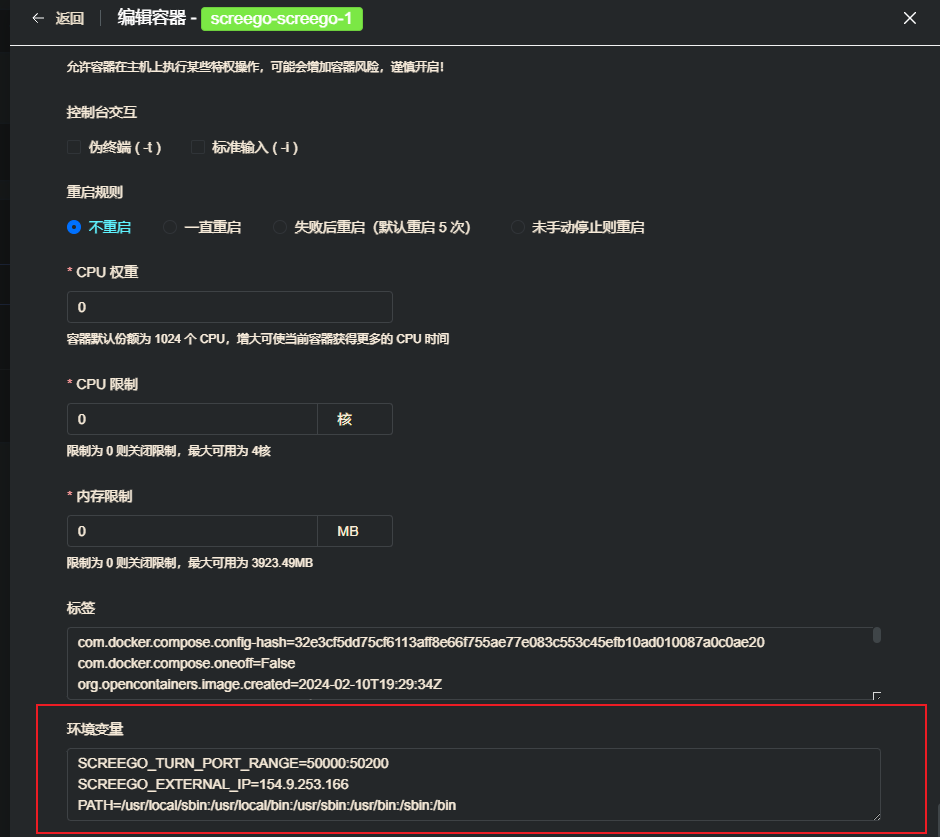
Task: Enable the 伪终端 (-t) checkbox
Action: tap(73, 146)
